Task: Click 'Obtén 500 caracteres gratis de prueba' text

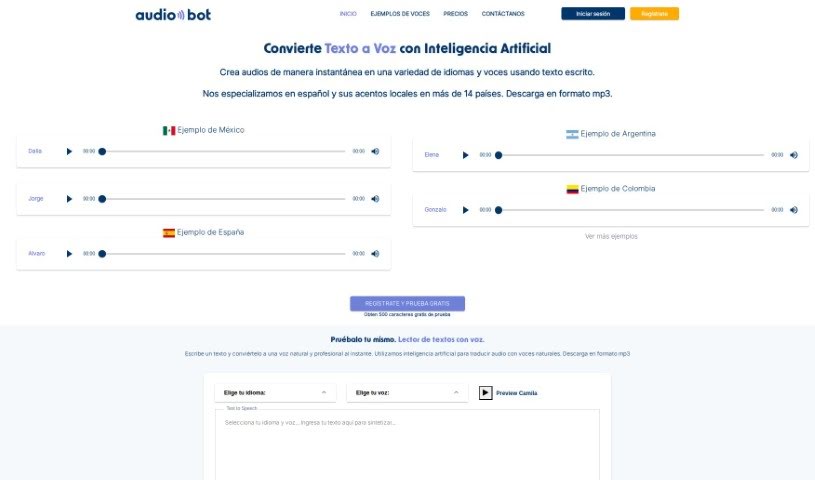Action: point(407,315)
